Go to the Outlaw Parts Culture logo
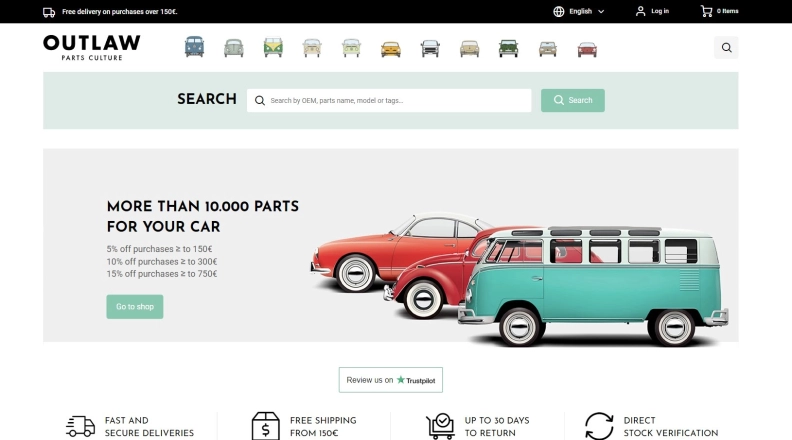The height and width of the screenshot is (440, 792). (92, 47)
